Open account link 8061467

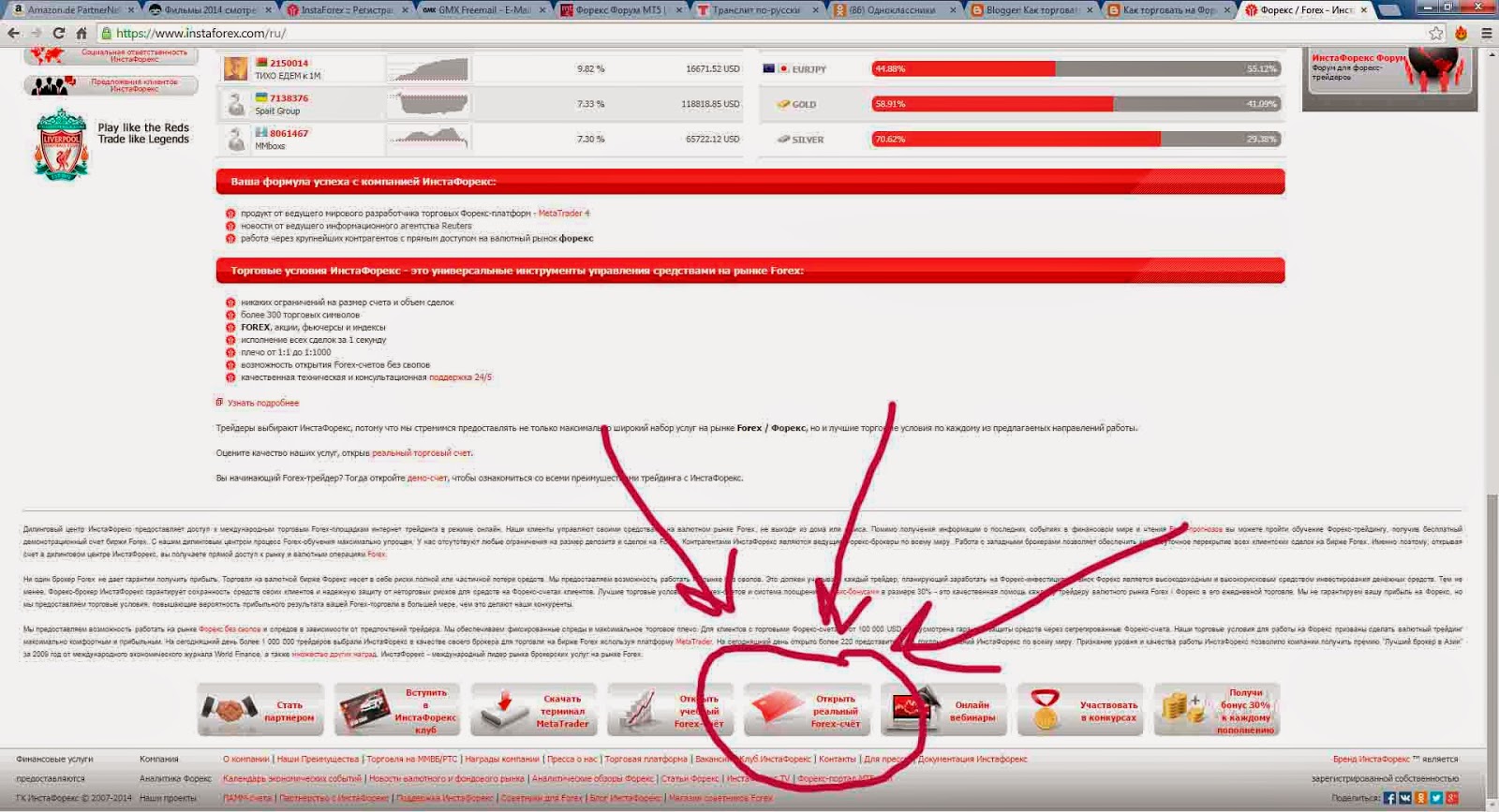[289, 133]
